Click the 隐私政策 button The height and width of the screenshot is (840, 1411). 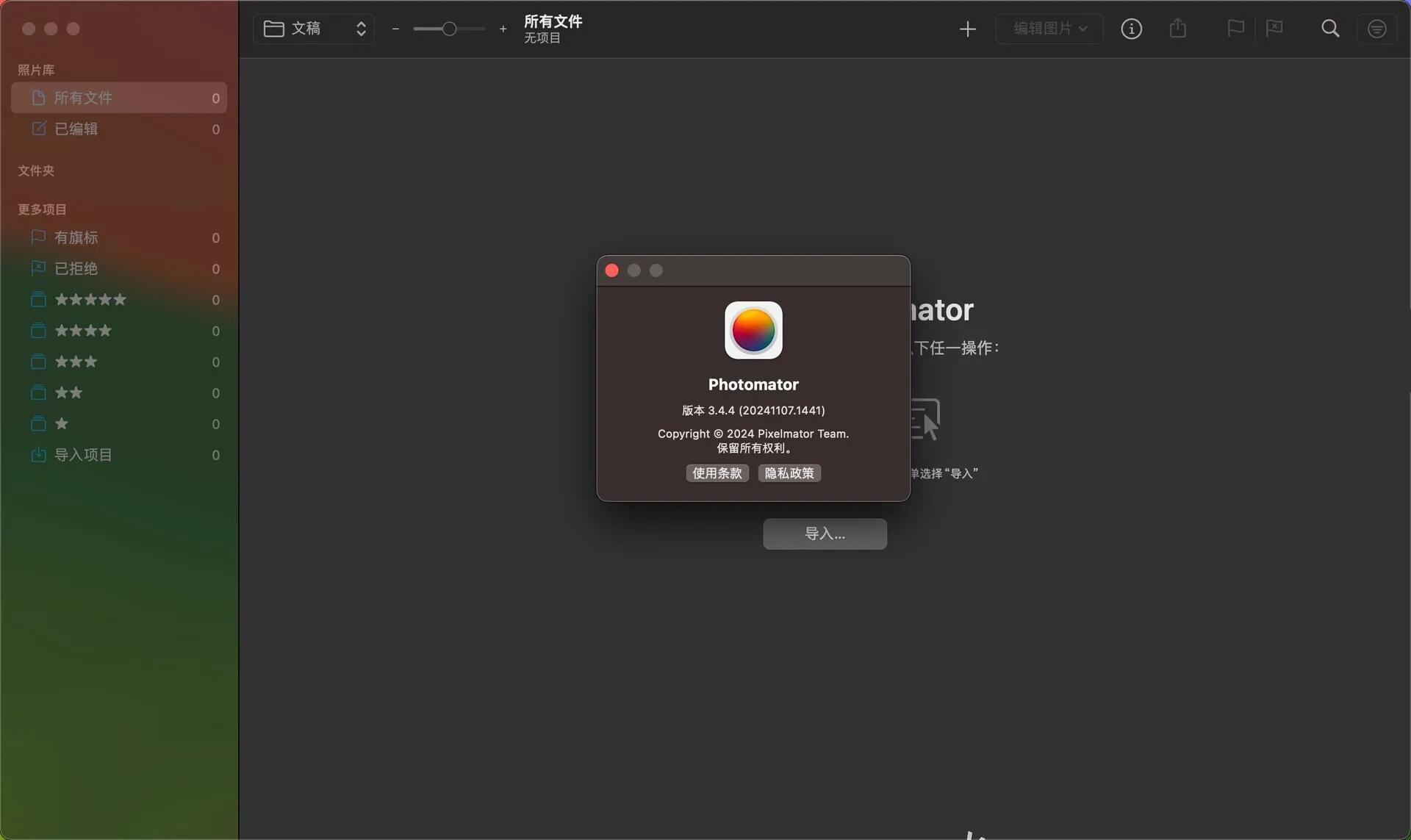(x=789, y=473)
